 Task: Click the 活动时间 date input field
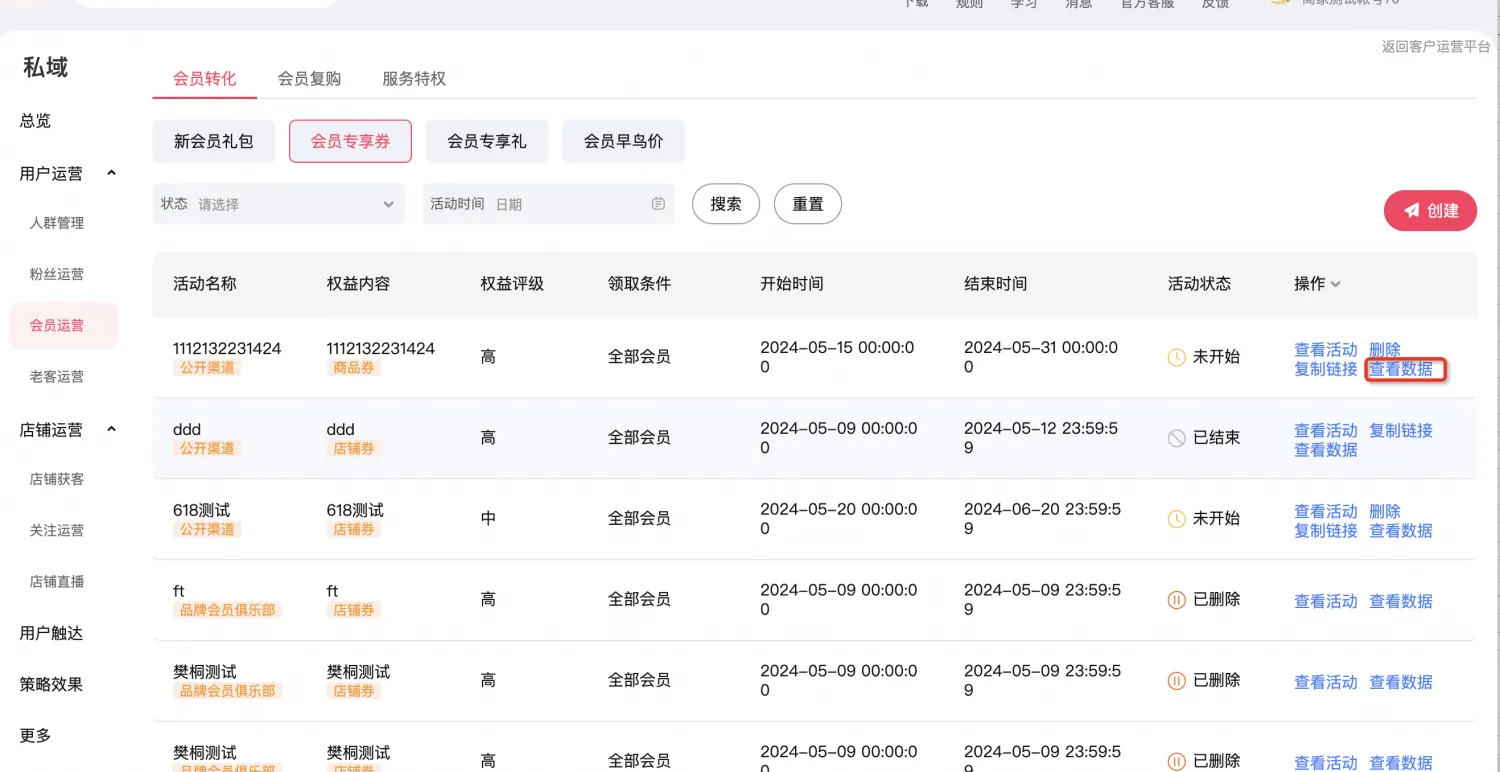(548, 204)
